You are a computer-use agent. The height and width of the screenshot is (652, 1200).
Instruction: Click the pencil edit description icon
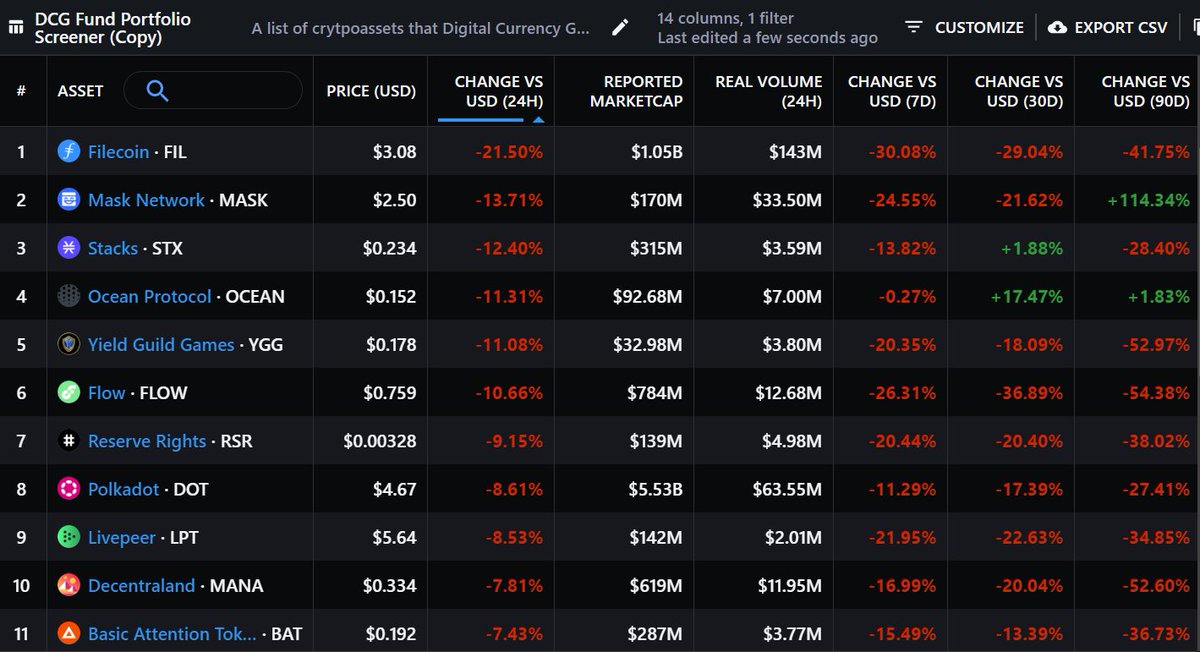coord(621,28)
